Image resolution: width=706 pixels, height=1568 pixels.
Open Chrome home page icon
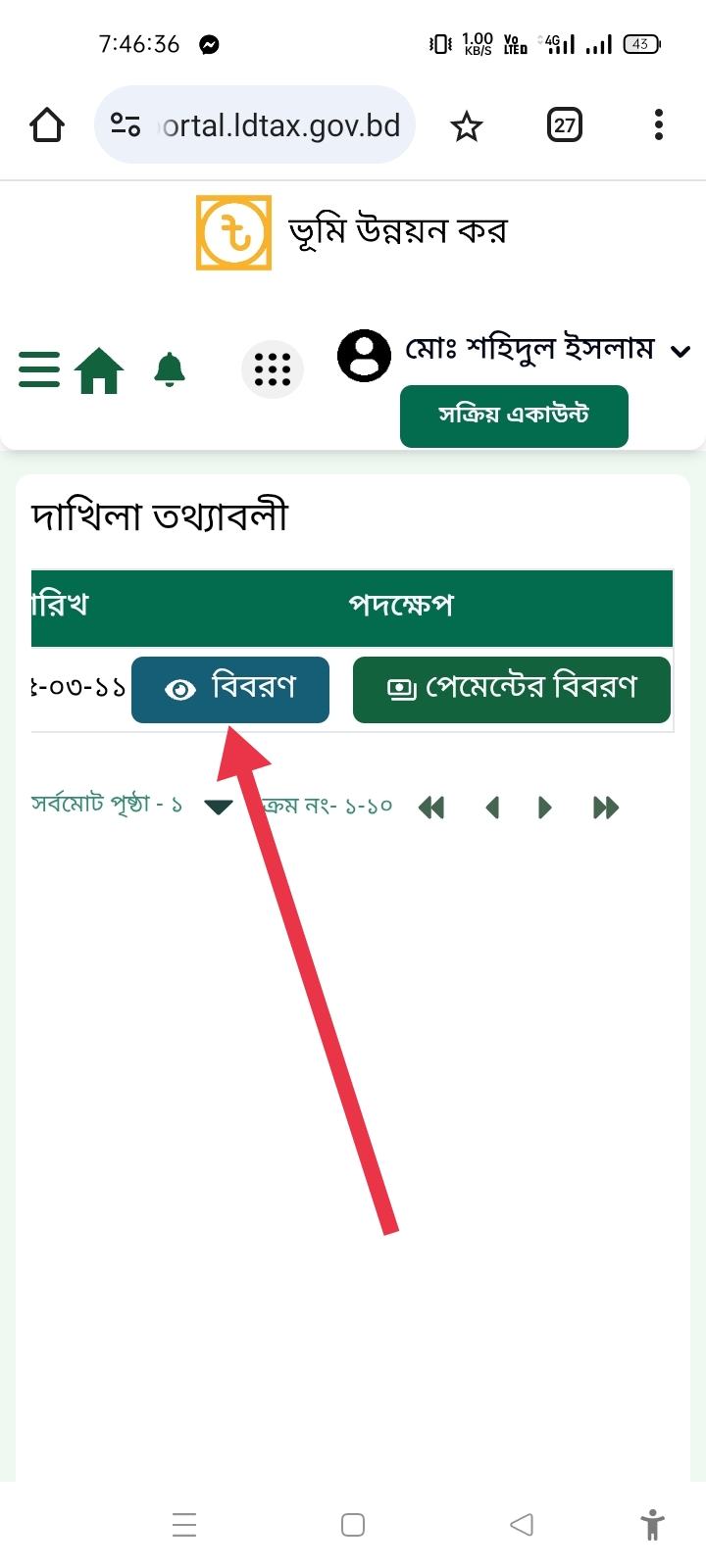tap(47, 125)
